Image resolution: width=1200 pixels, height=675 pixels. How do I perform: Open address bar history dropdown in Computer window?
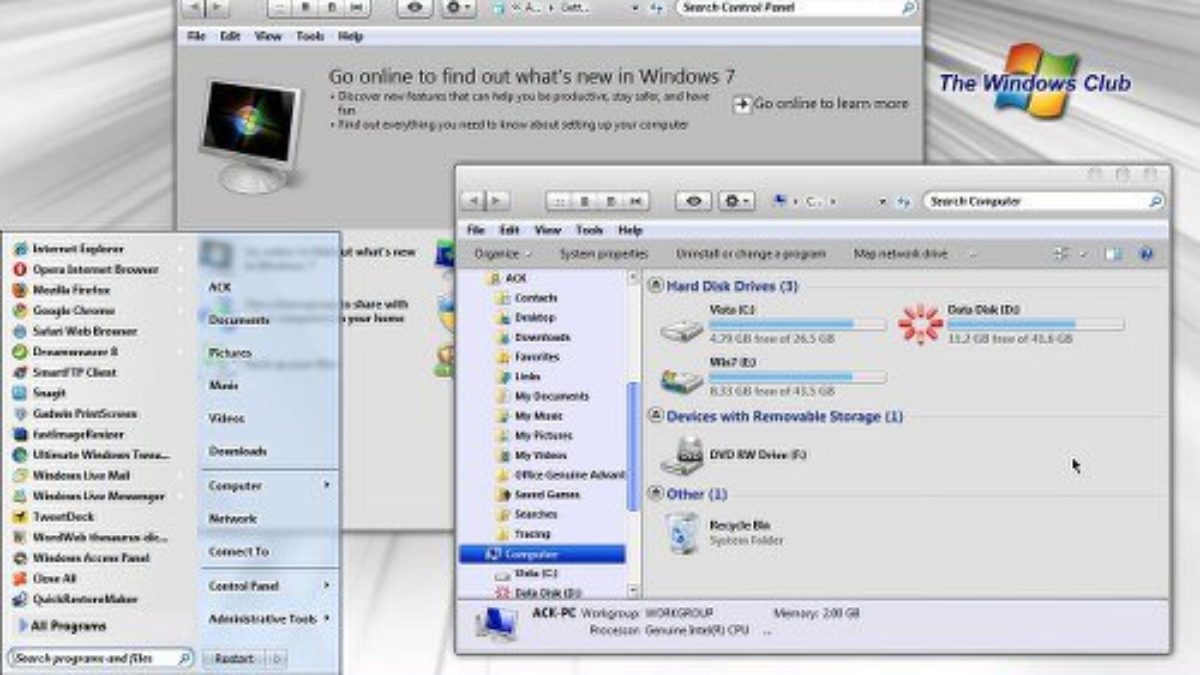point(883,202)
